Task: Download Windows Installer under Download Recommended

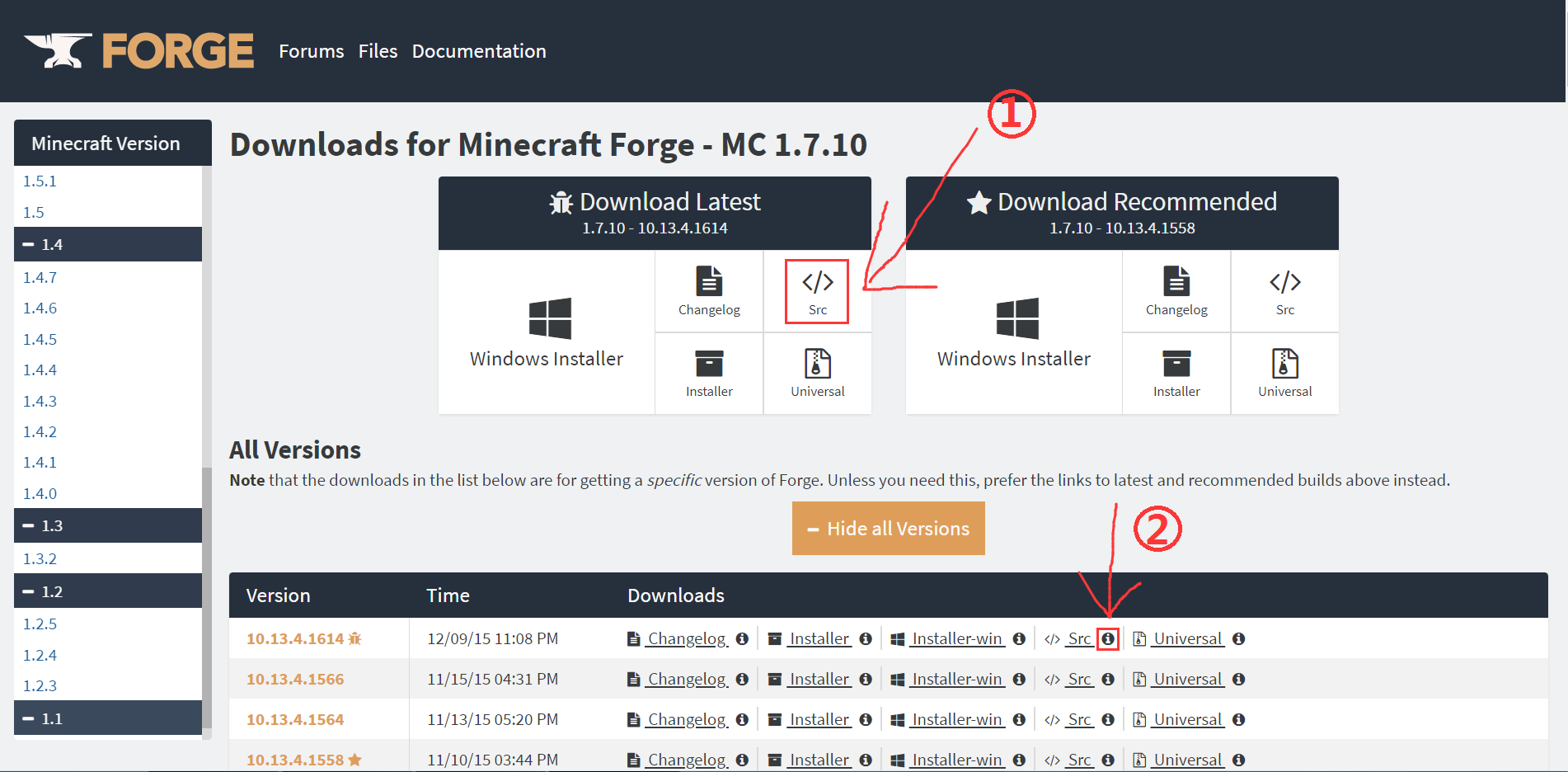Action: [1014, 332]
